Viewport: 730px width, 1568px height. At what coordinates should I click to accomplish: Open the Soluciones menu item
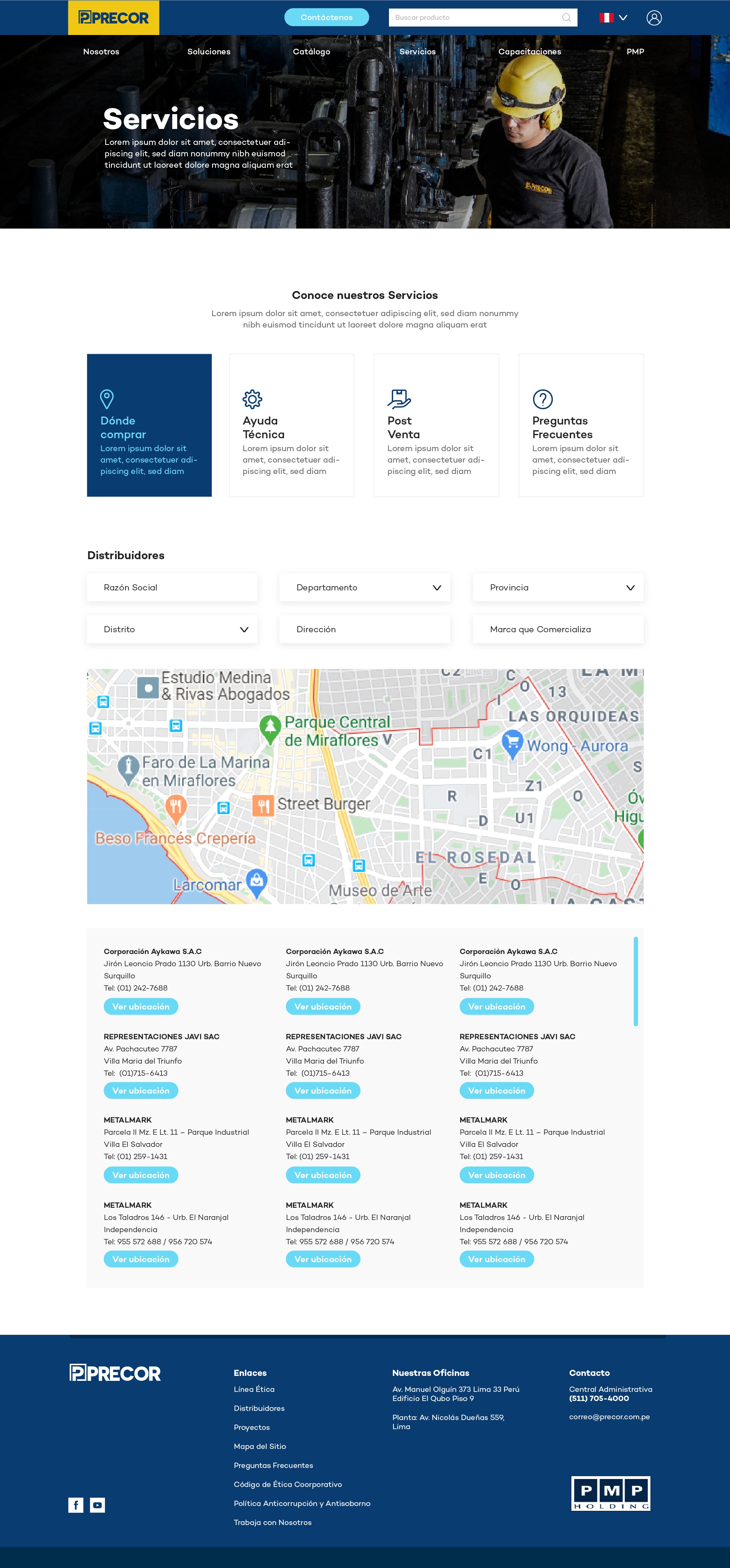point(209,52)
